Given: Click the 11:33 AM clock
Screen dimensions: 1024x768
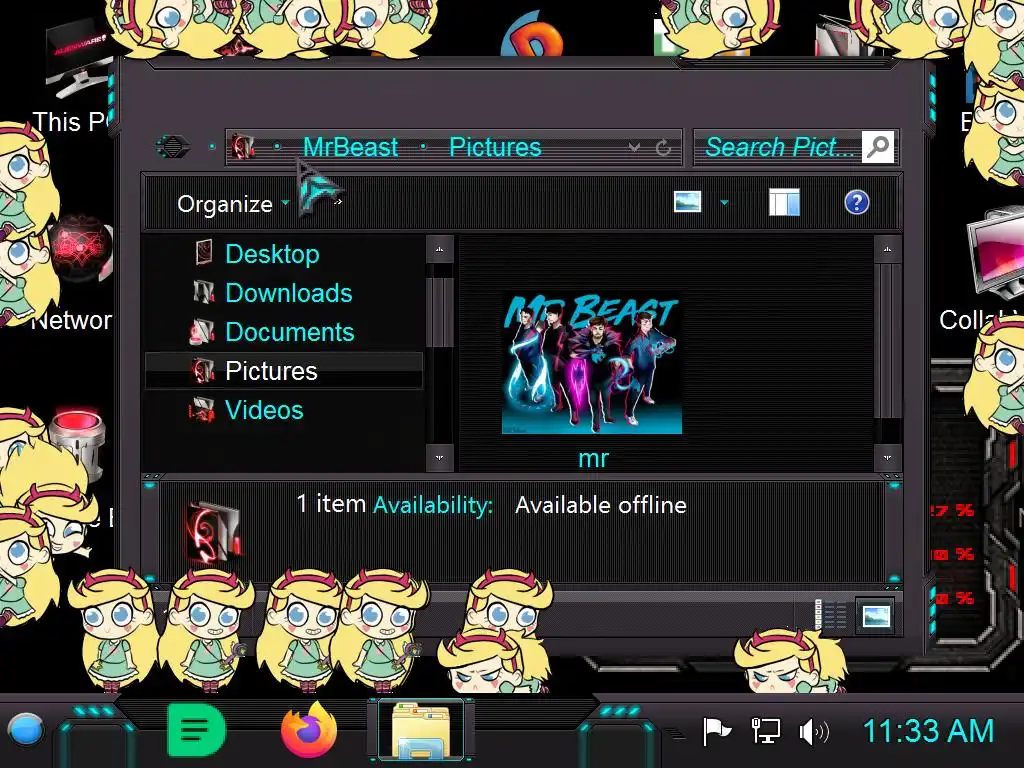Looking at the screenshot, I should pos(928,731).
